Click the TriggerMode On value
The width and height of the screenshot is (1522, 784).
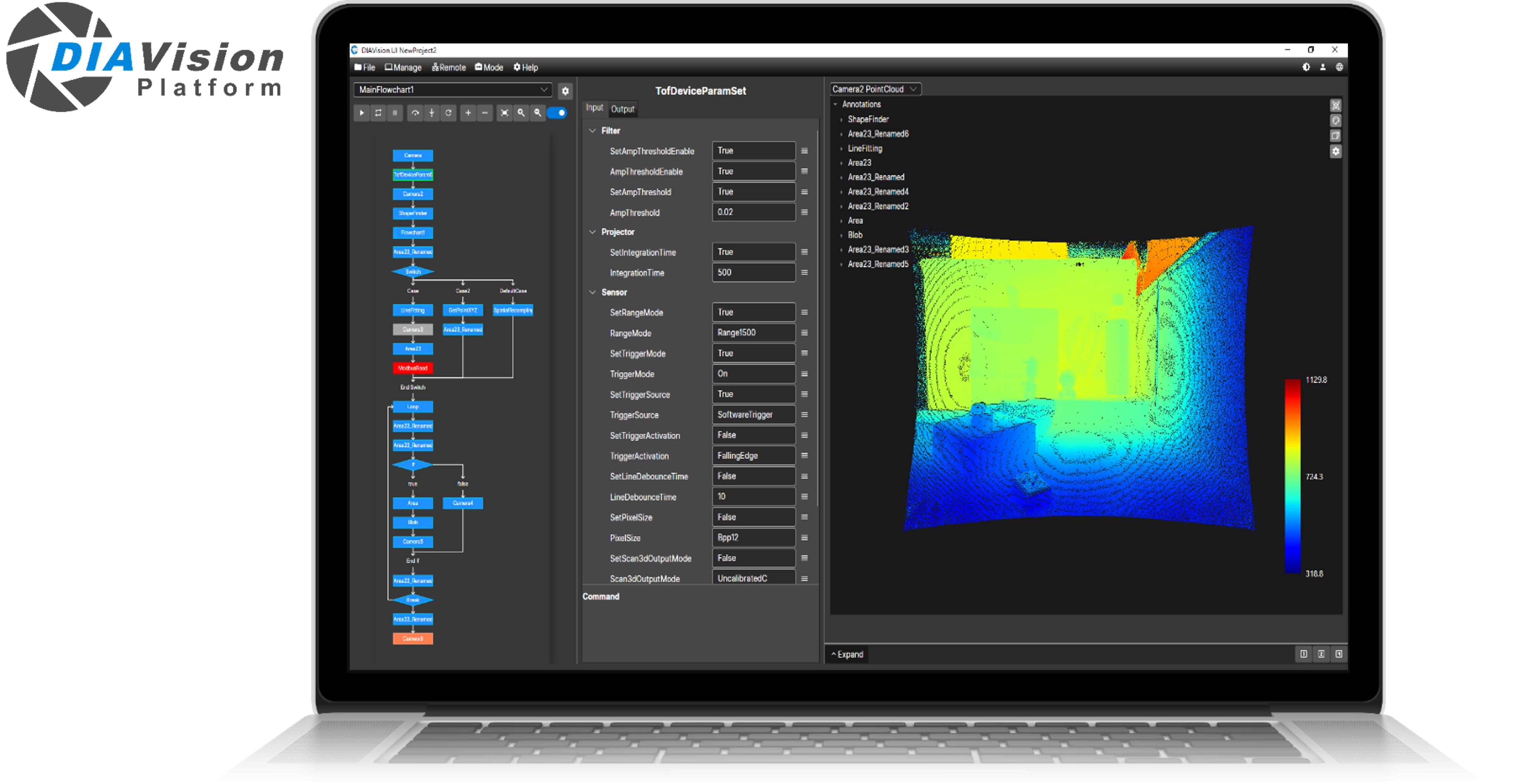(753, 374)
